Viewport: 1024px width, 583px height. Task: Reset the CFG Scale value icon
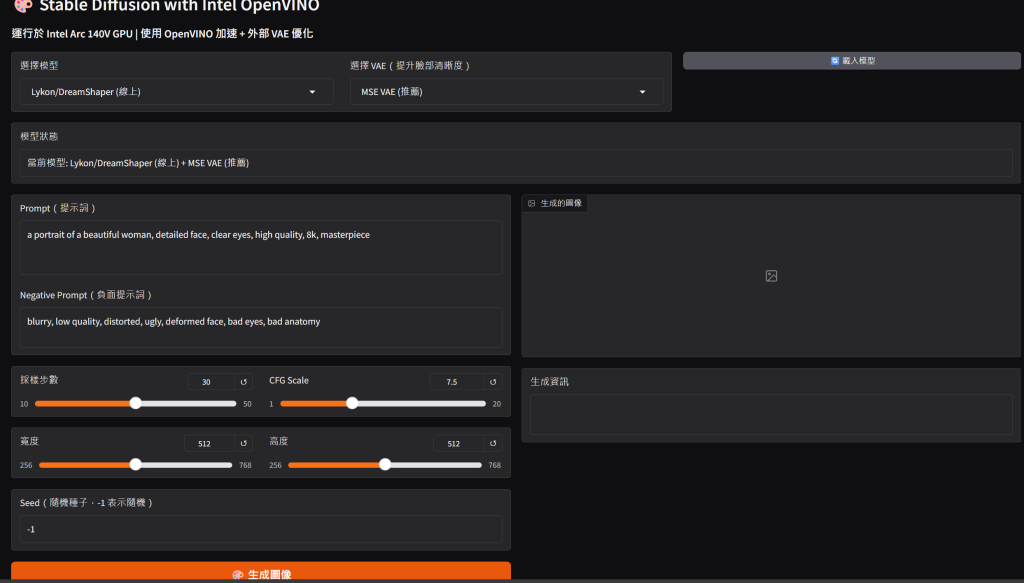493,382
